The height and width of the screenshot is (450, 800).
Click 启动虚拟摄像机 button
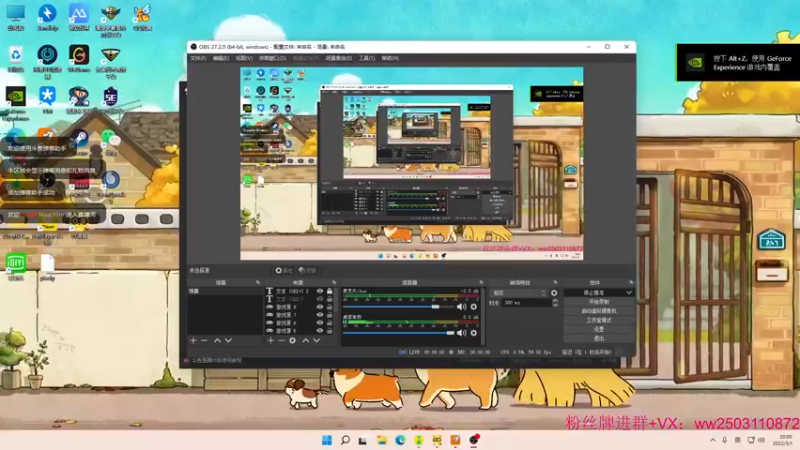pos(599,311)
